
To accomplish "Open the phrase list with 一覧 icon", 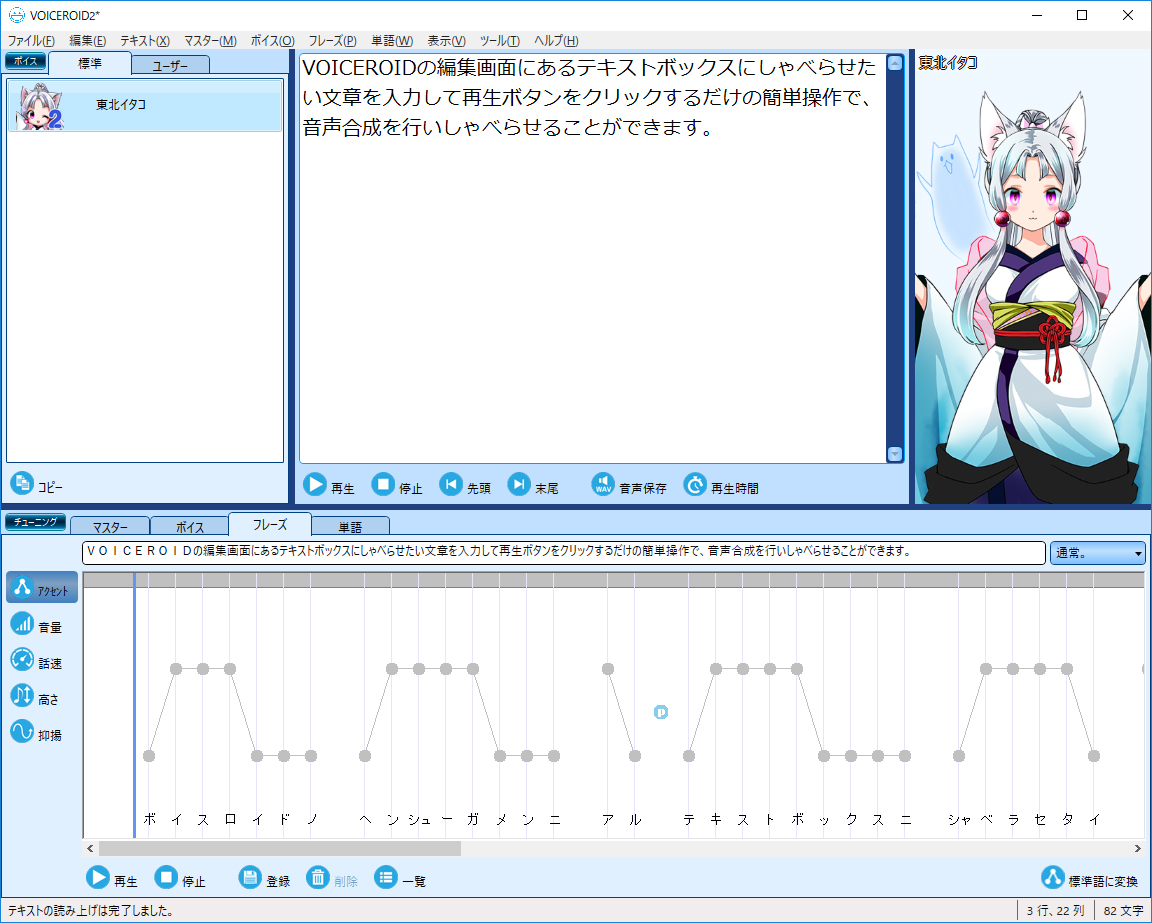I will (386, 877).
